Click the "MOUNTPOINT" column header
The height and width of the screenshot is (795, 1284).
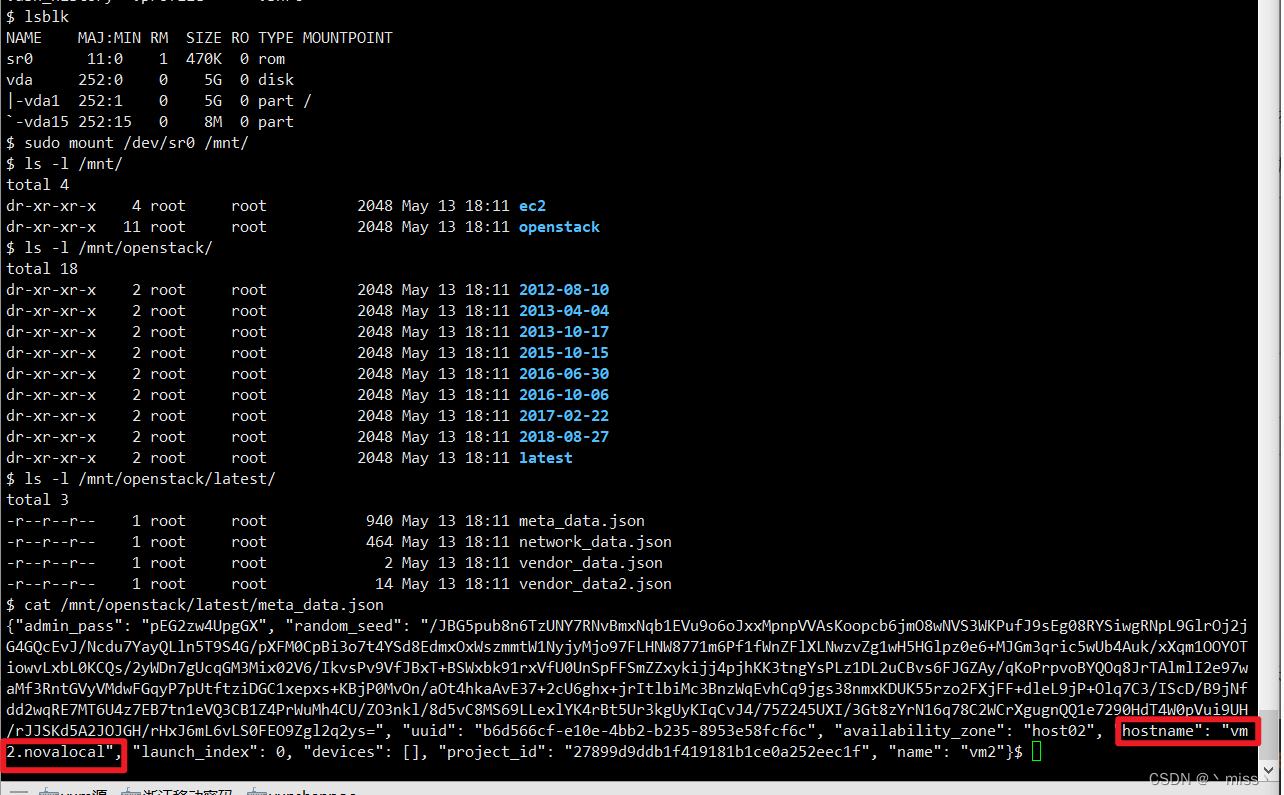[347, 38]
